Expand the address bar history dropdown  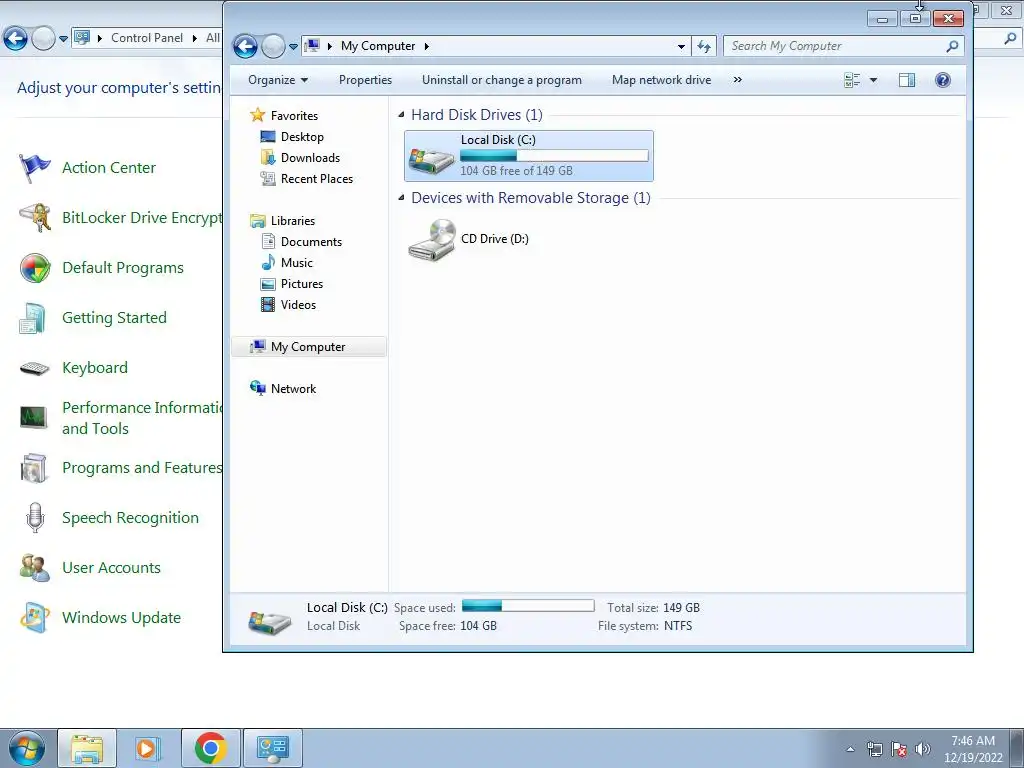tap(681, 46)
